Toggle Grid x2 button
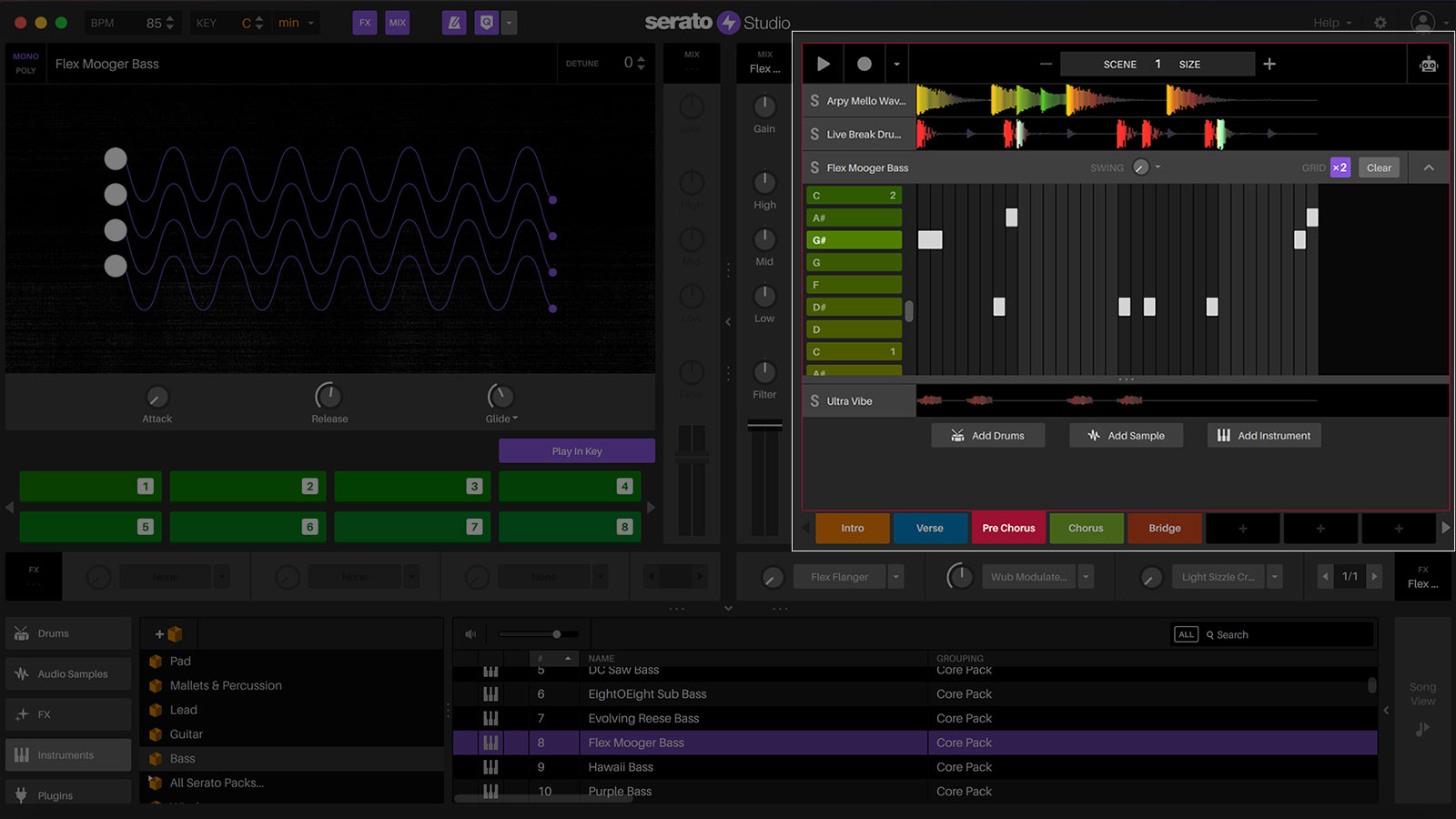The width and height of the screenshot is (1456, 819). (x=1340, y=167)
